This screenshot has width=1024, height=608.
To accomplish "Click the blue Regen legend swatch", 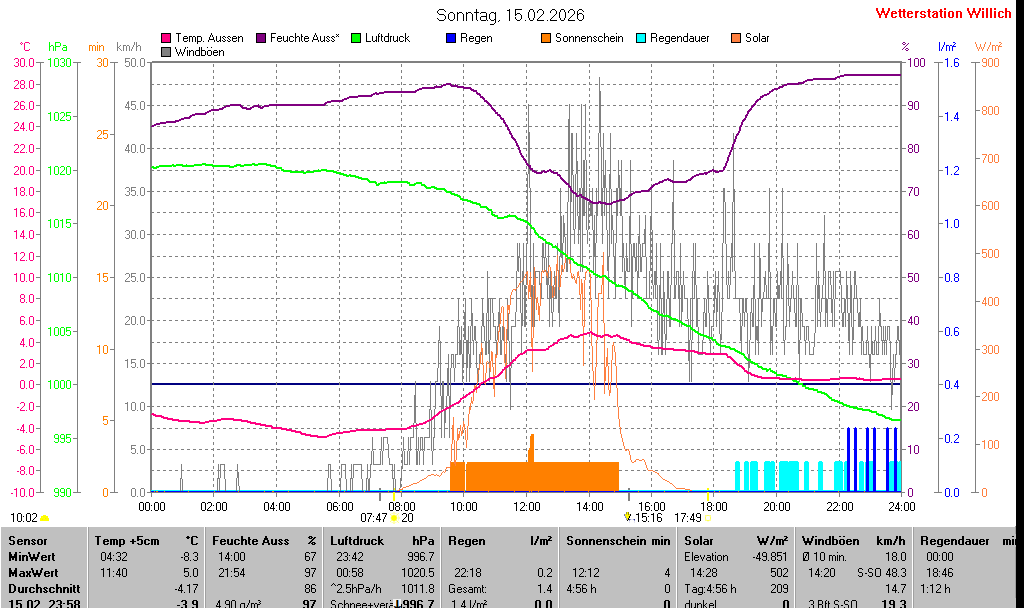I will coord(451,38).
